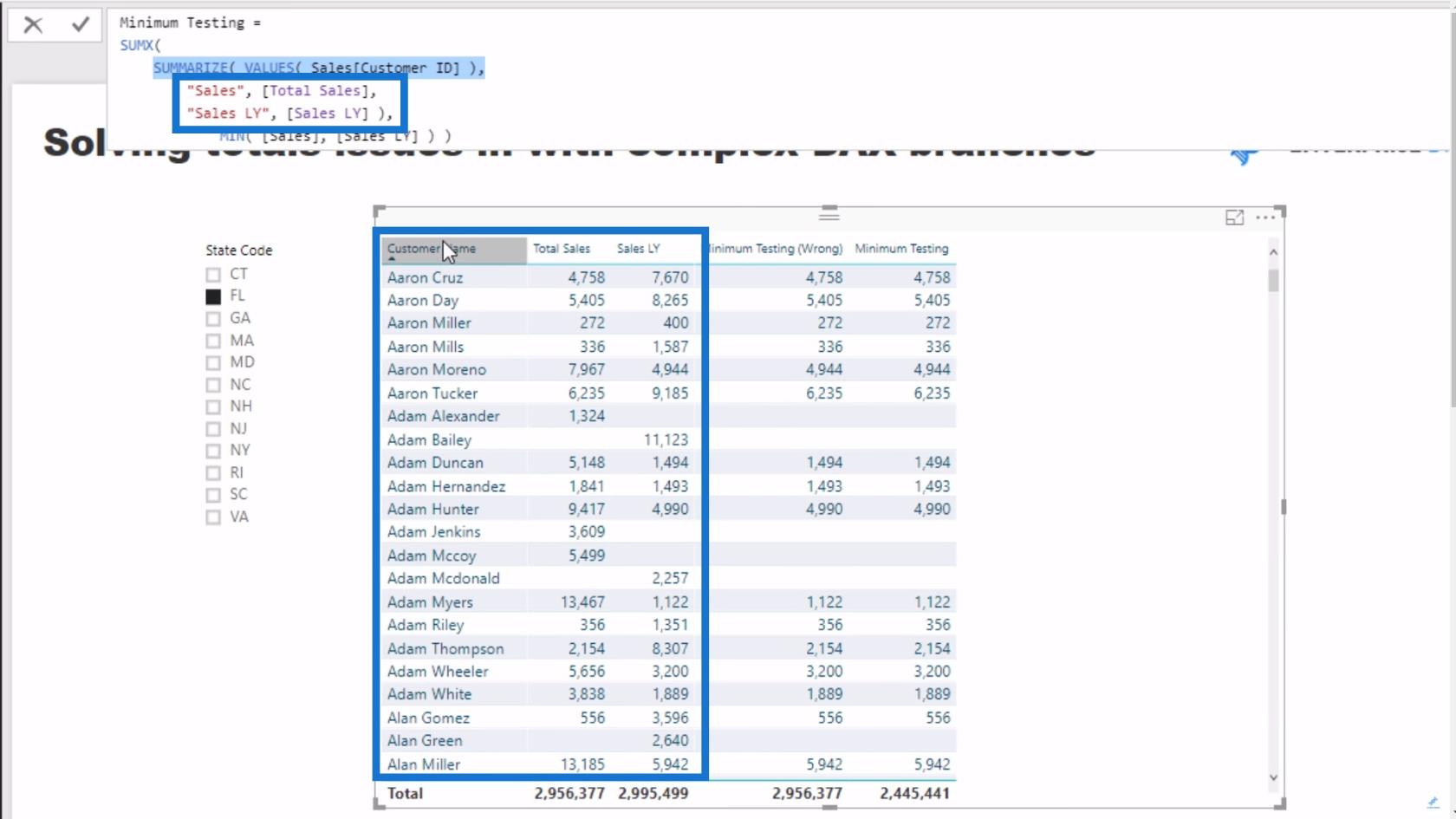Screen dimensions: 1456x819
Task: Use the table's bottom-right corner handle
Action: pyautogui.click(x=1281, y=804)
